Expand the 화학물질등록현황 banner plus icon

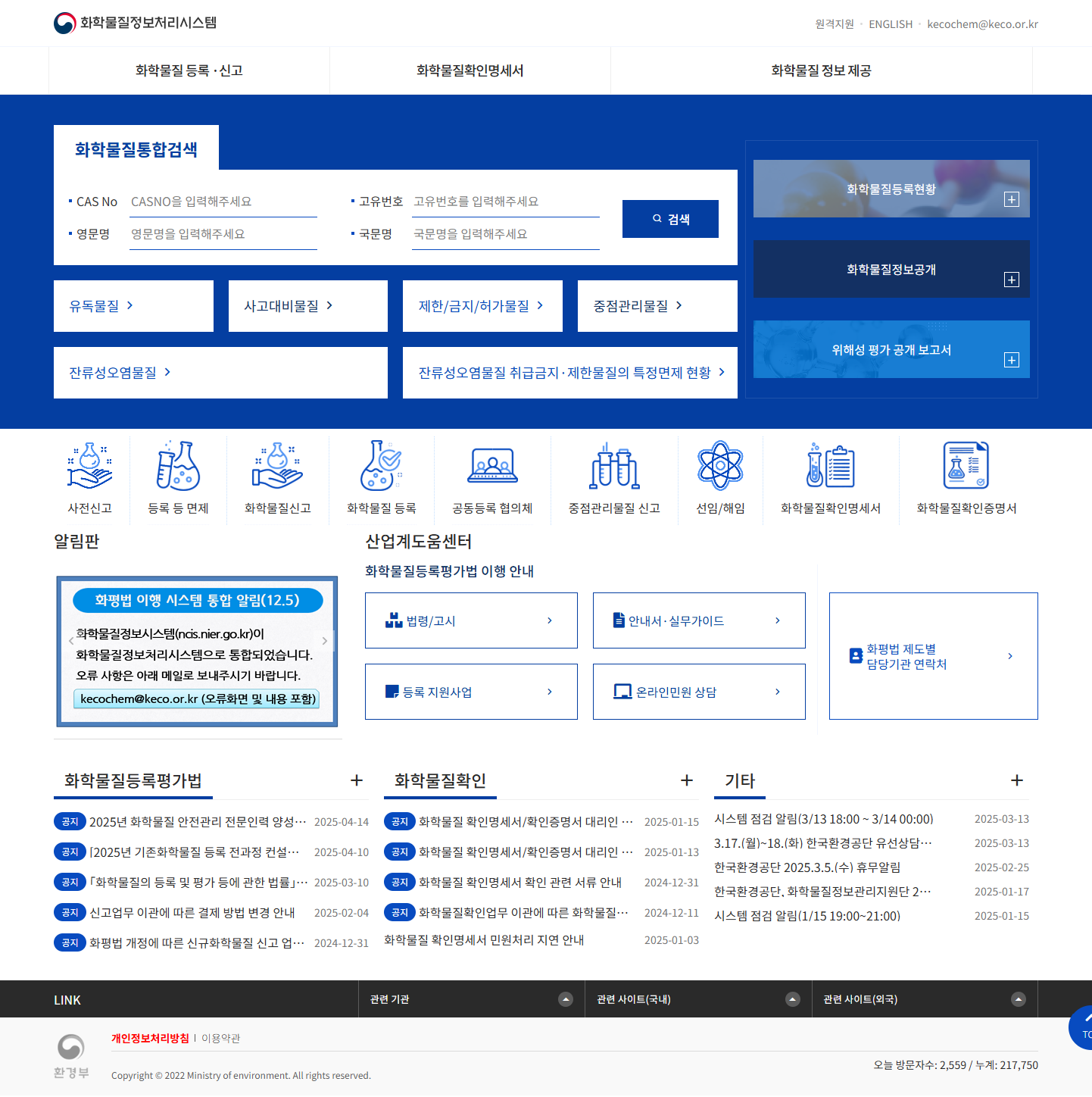click(x=1011, y=200)
